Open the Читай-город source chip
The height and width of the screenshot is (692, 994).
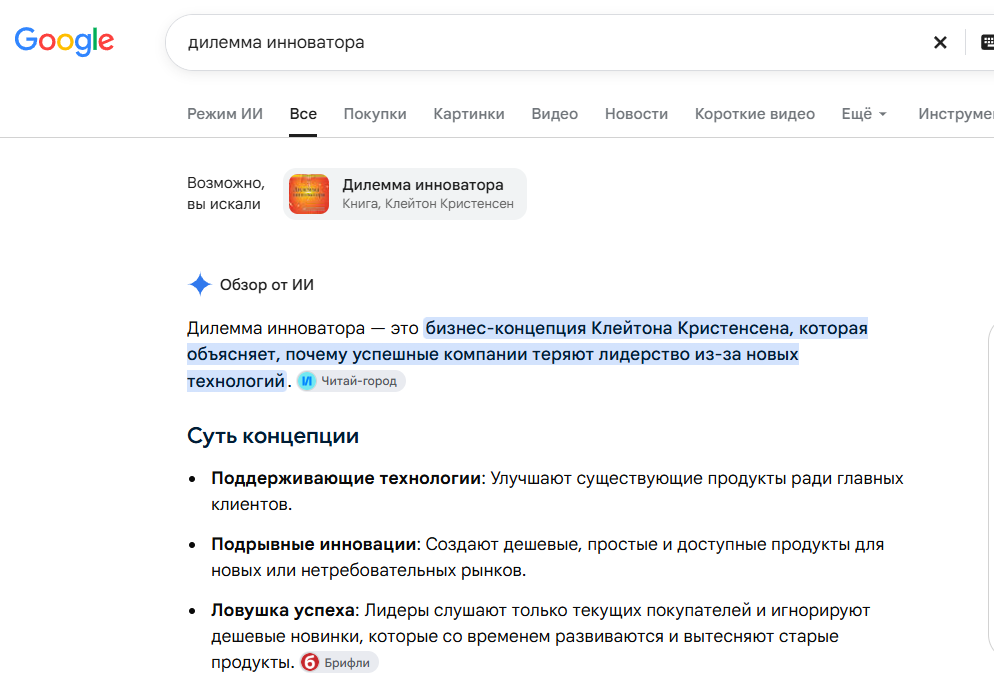(x=351, y=381)
